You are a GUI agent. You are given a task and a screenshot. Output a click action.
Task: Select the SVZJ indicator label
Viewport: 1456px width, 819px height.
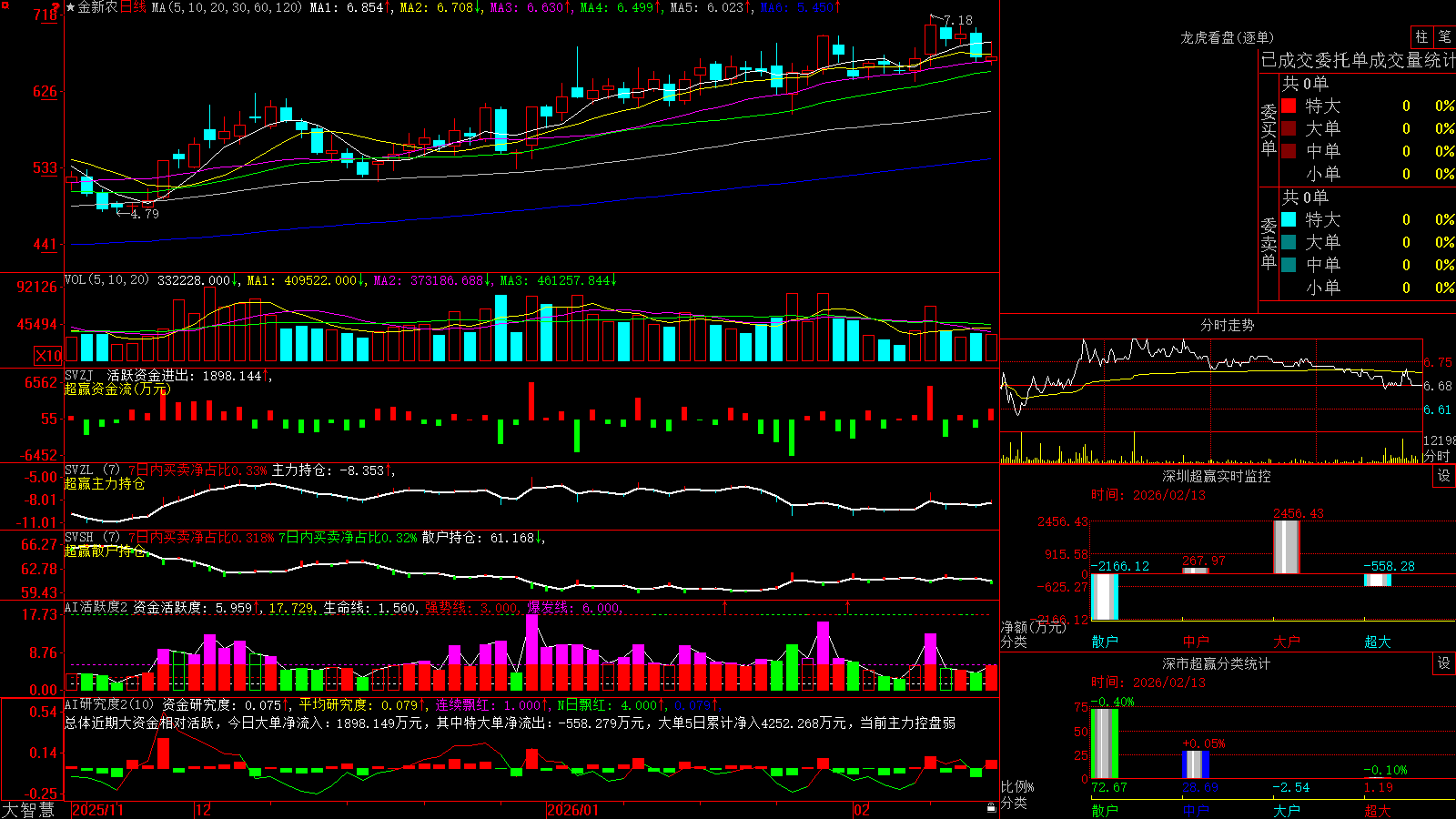click(79, 375)
